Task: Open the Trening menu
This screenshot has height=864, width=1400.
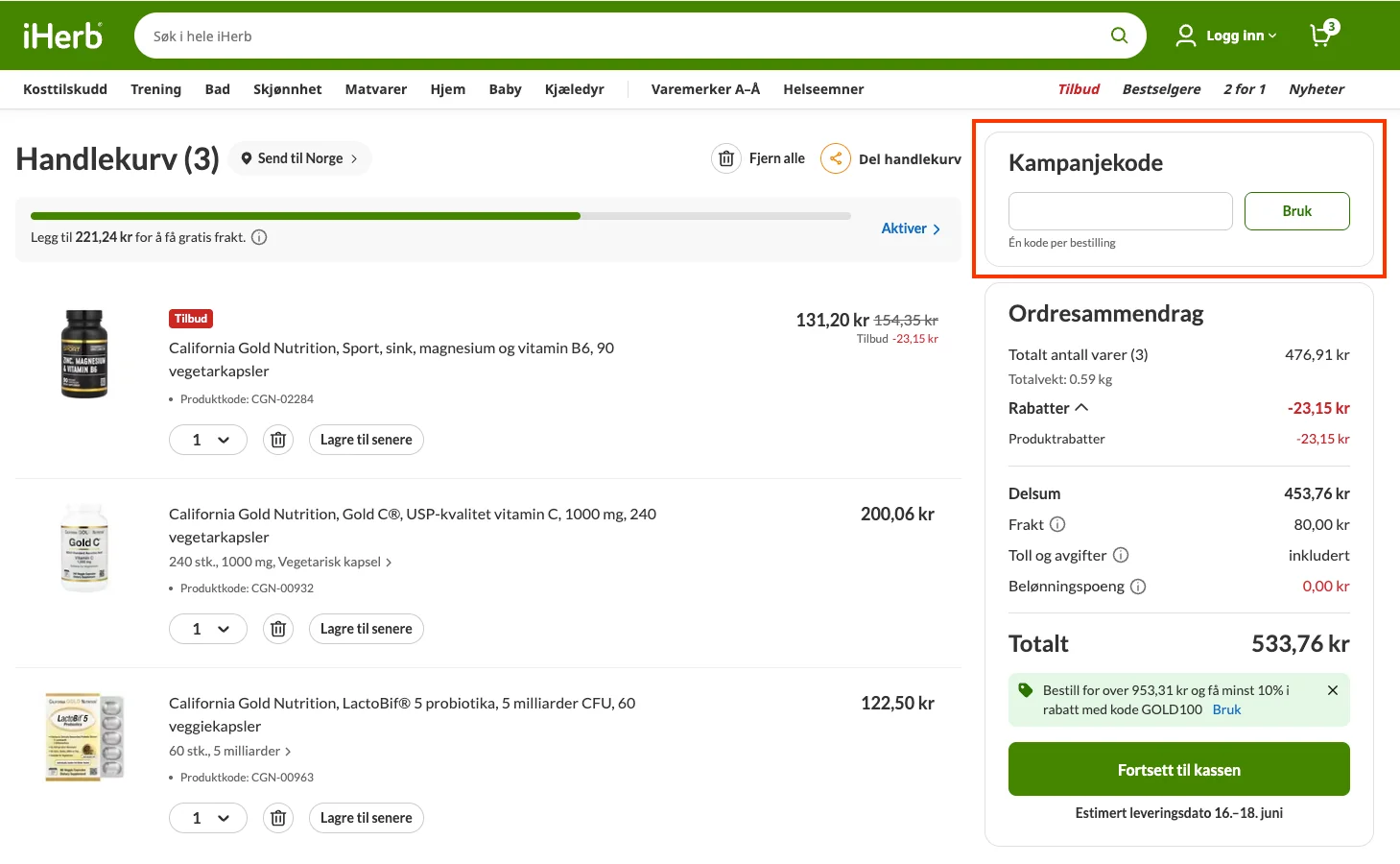Action: pyautogui.click(x=155, y=89)
